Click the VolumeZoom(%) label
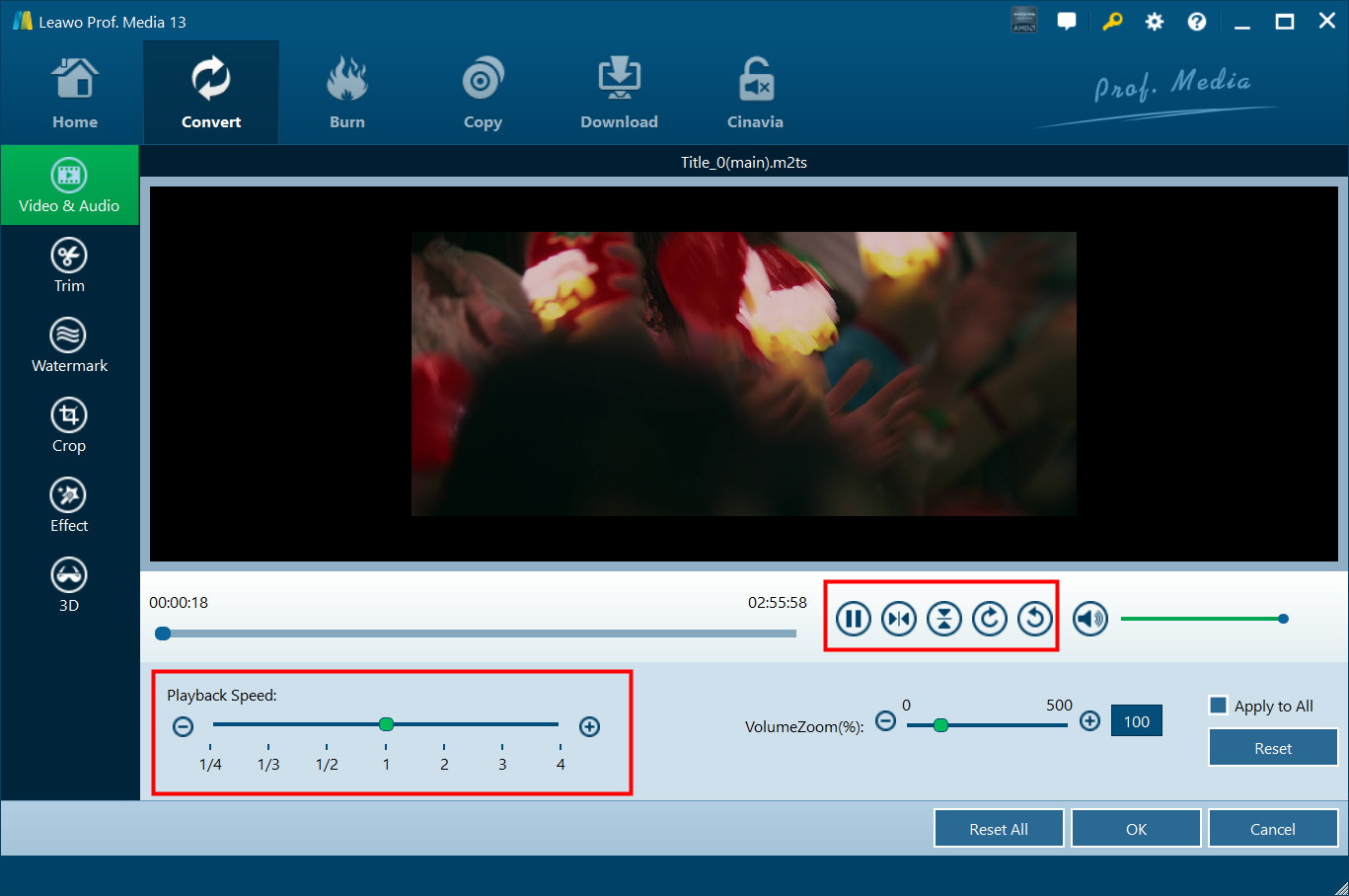Screen dimensions: 1349x896 click(x=804, y=726)
